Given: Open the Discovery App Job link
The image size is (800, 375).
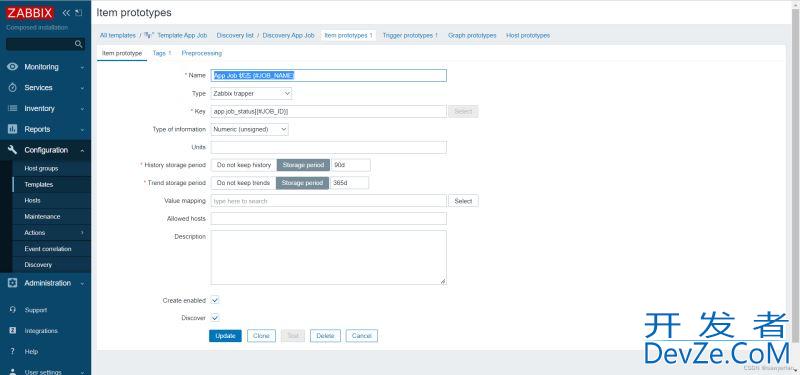Looking at the screenshot, I should pyautogui.click(x=288, y=35).
